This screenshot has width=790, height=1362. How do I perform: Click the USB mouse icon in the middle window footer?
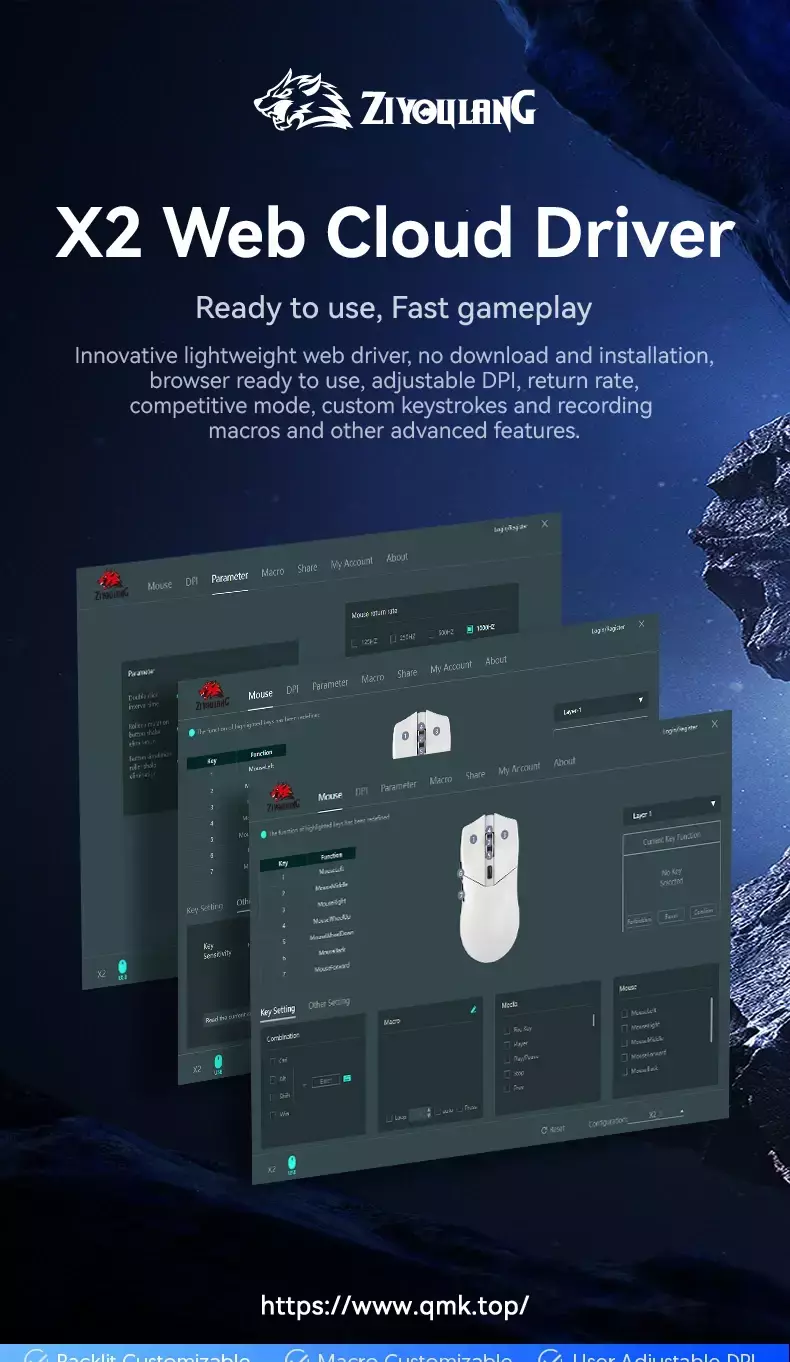point(218,1062)
